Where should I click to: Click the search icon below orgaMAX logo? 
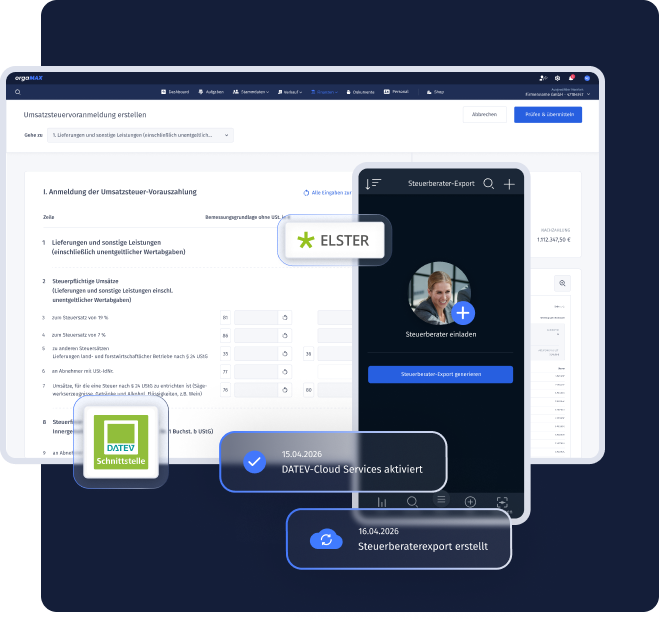point(18,92)
